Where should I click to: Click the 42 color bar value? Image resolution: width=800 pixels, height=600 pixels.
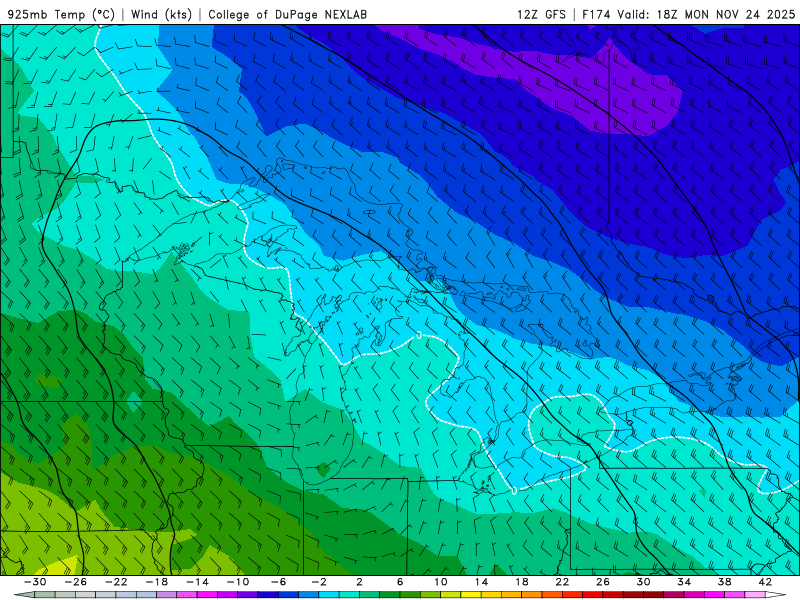point(765,582)
